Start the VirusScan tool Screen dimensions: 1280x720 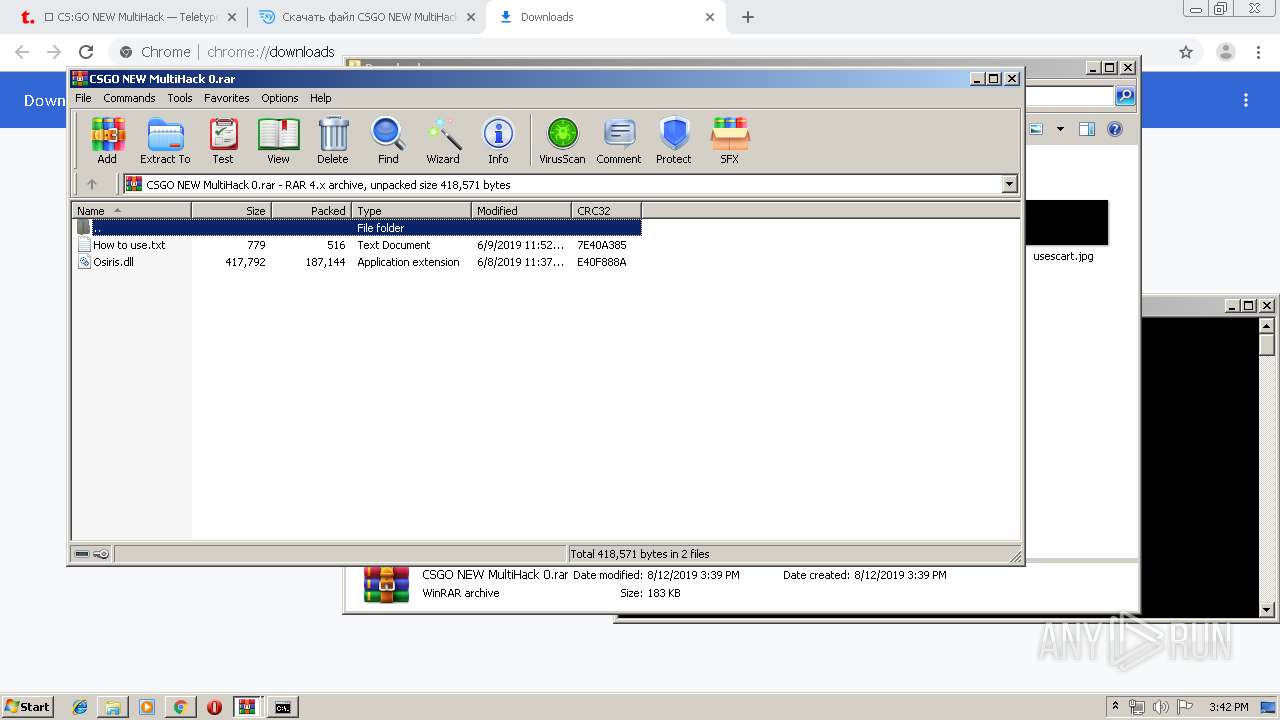(x=562, y=140)
